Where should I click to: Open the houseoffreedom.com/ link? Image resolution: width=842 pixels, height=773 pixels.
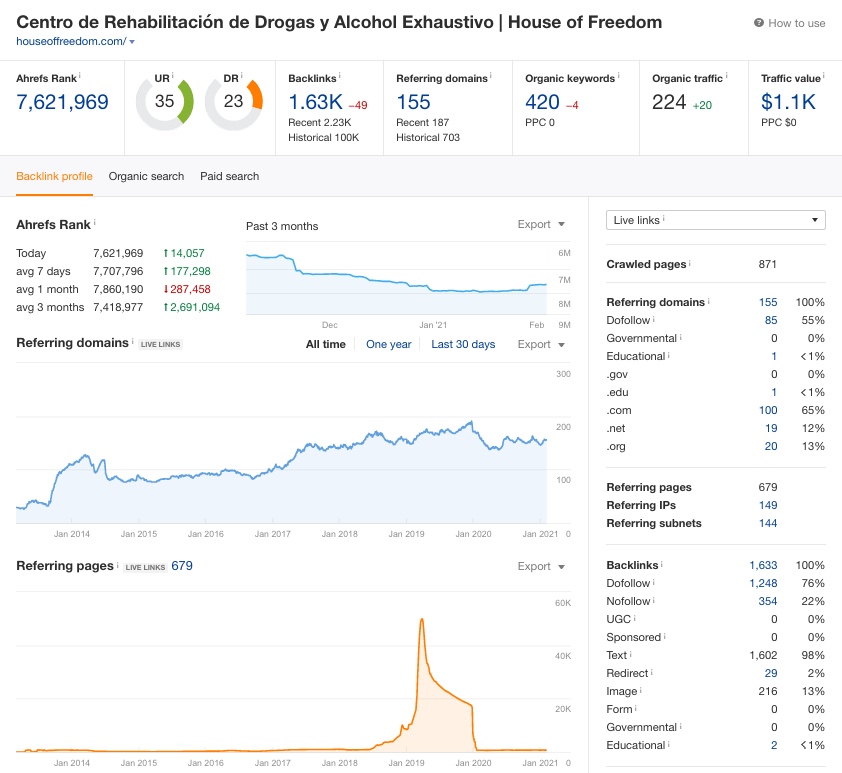coord(71,41)
